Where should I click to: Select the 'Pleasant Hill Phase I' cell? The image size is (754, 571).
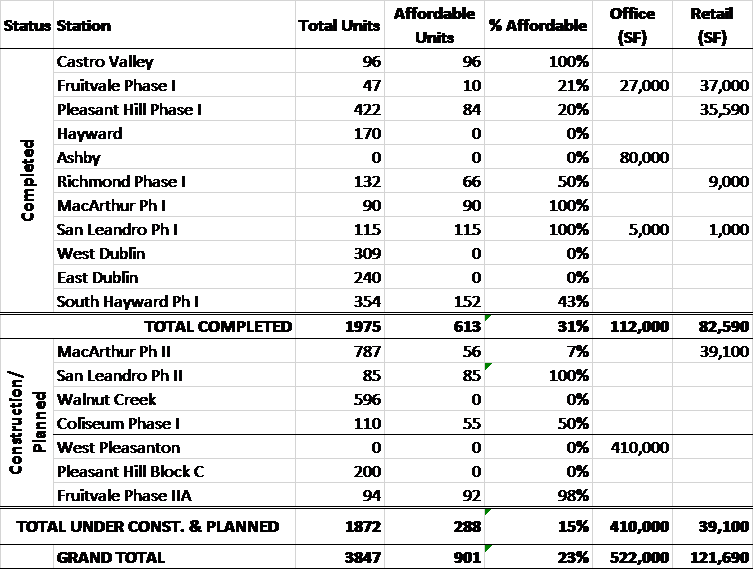tap(174, 109)
